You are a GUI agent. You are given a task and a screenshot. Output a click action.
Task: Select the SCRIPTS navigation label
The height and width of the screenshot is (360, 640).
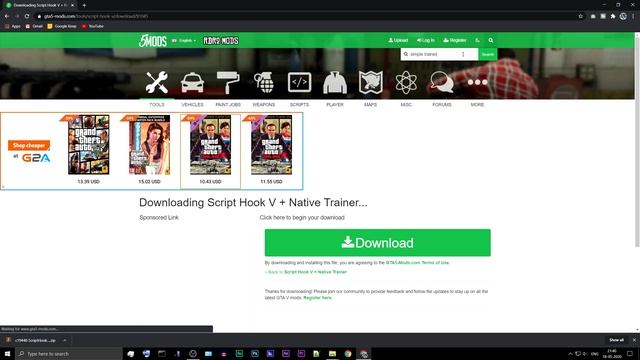point(299,105)
